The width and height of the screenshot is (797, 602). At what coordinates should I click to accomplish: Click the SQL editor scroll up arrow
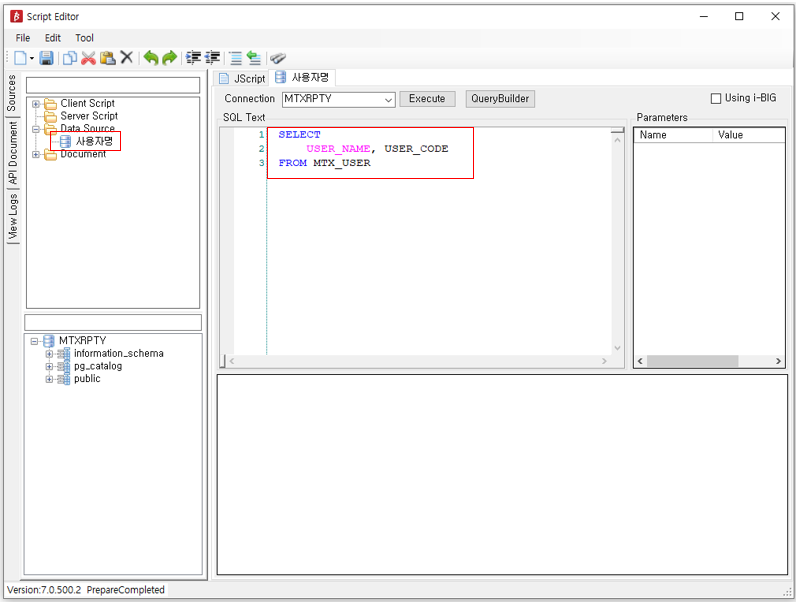coord(618,140)
